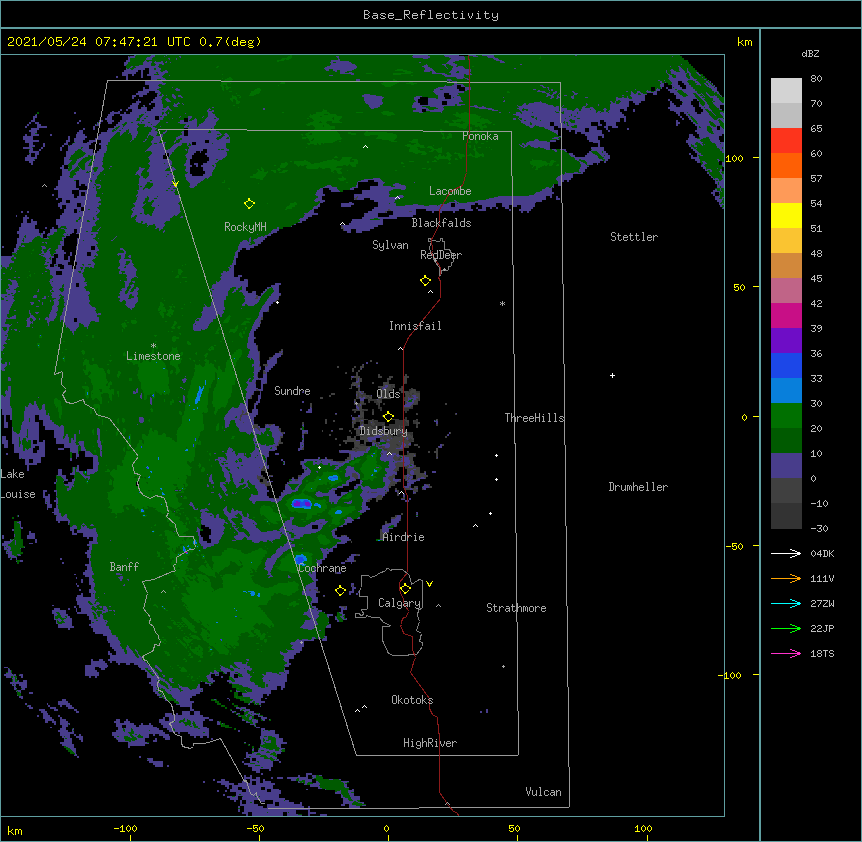862x842 pixels.
Task: Click the white 04DK arrow in legend
Action: pos(786,553)
